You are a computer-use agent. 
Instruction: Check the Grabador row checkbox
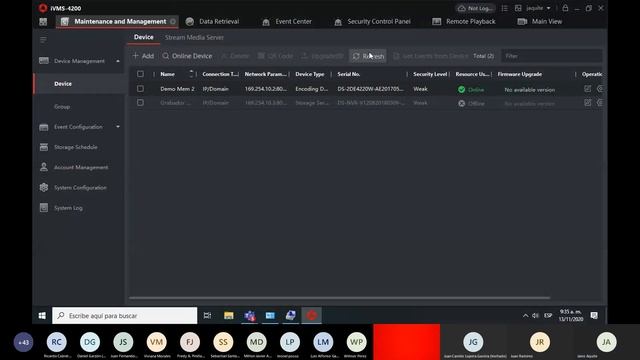tap(140, 102)
